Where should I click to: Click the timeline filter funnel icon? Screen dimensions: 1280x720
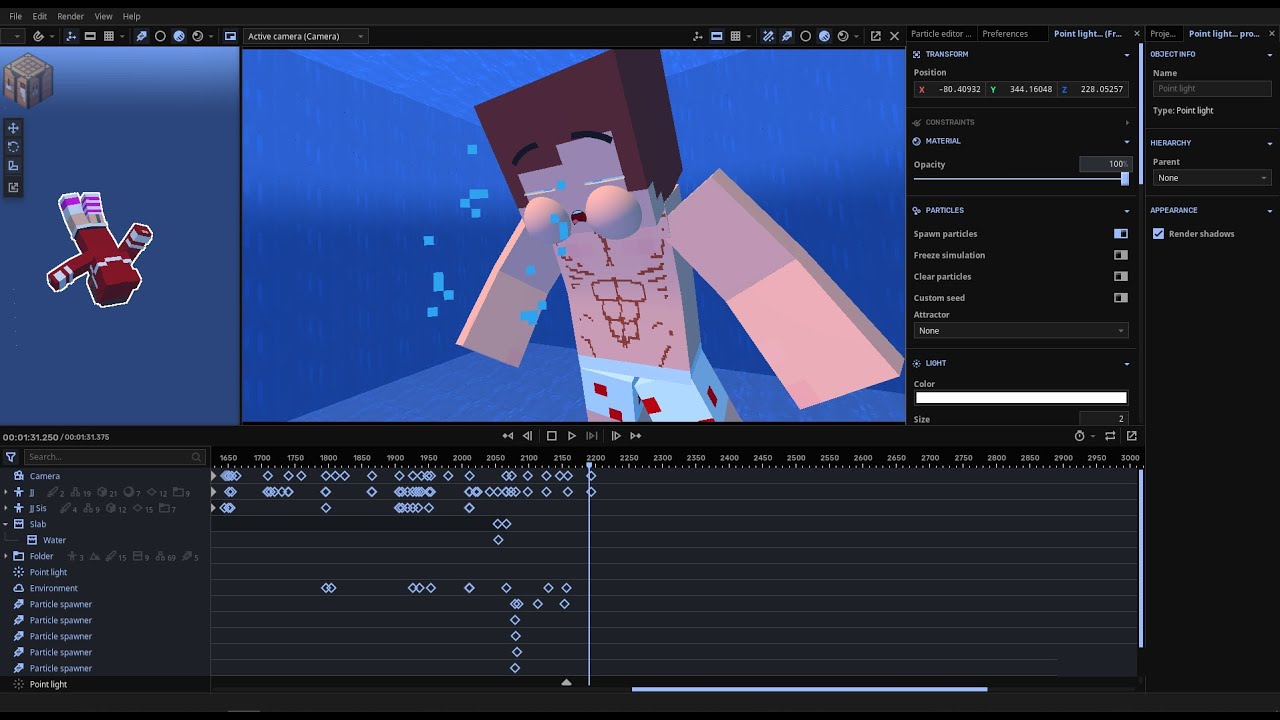[x=11, y=457]
